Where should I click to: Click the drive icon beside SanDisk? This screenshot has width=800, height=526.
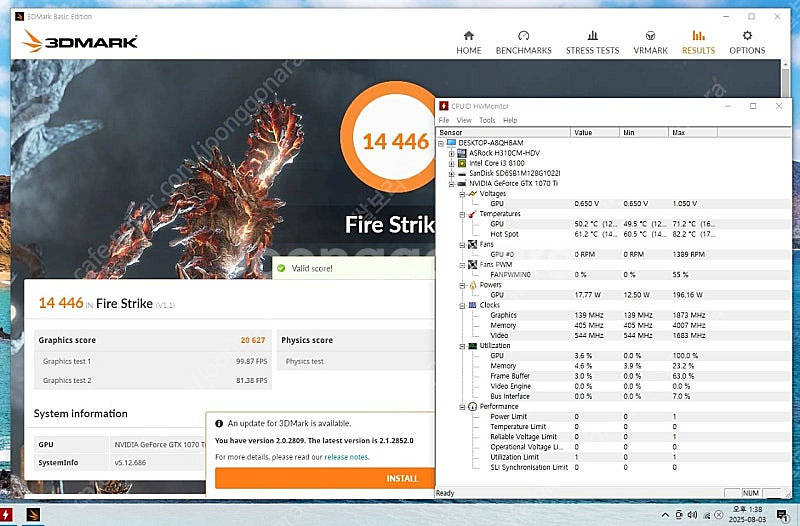coord(462,173)
